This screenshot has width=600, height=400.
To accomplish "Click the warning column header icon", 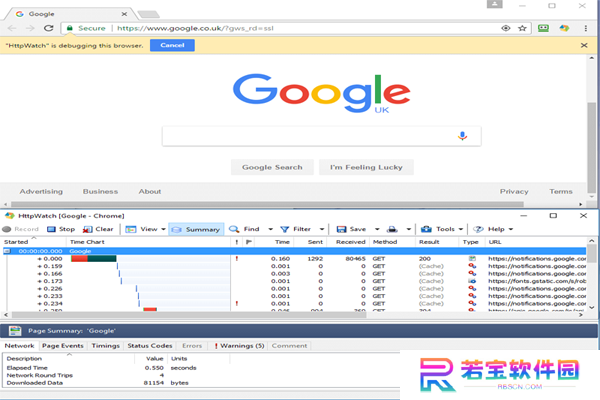I will tap(237, 242).
